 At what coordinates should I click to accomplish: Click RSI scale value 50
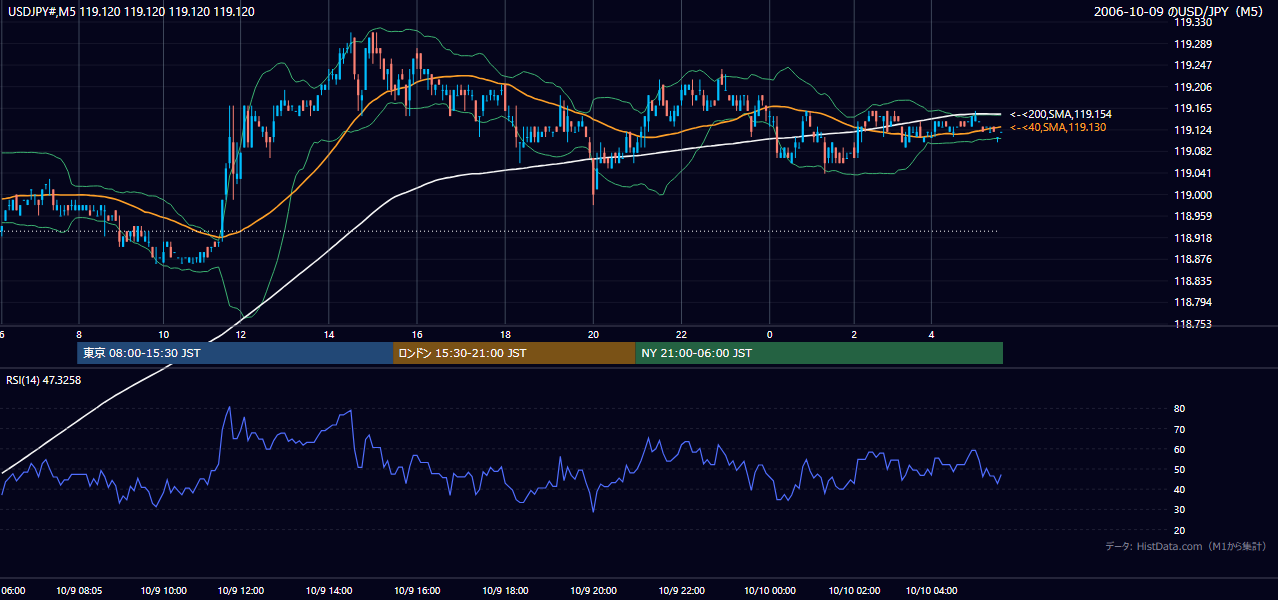click(x=1180, y=469)
